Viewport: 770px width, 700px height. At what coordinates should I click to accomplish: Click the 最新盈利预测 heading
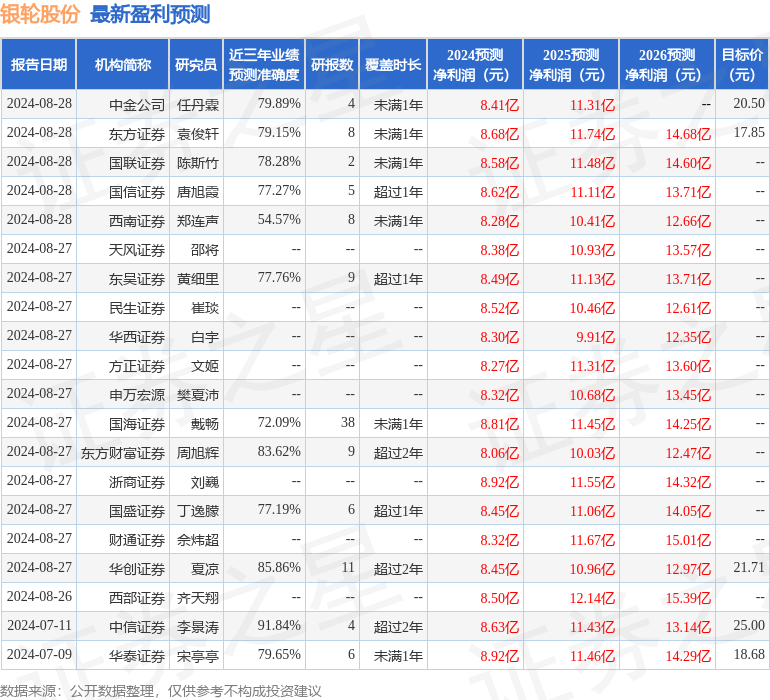(x=150, y=14)
